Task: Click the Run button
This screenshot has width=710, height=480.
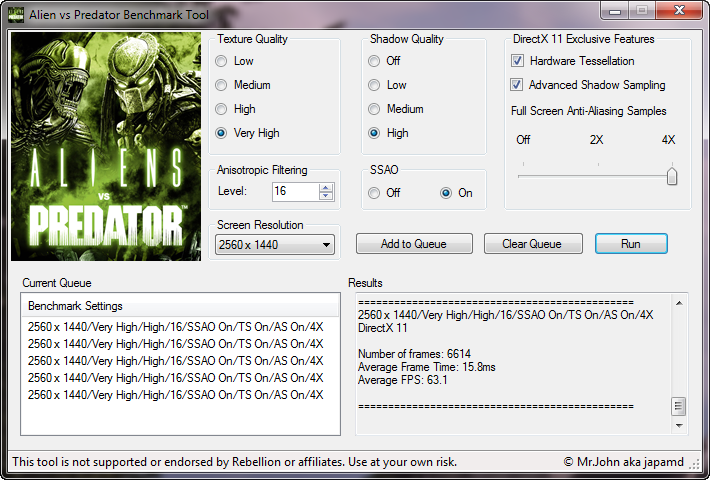Action: click(x=631, y=244)
